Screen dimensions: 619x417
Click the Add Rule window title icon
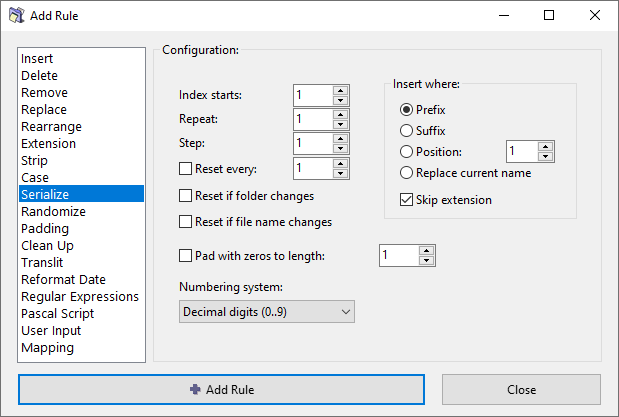(16, 16)
